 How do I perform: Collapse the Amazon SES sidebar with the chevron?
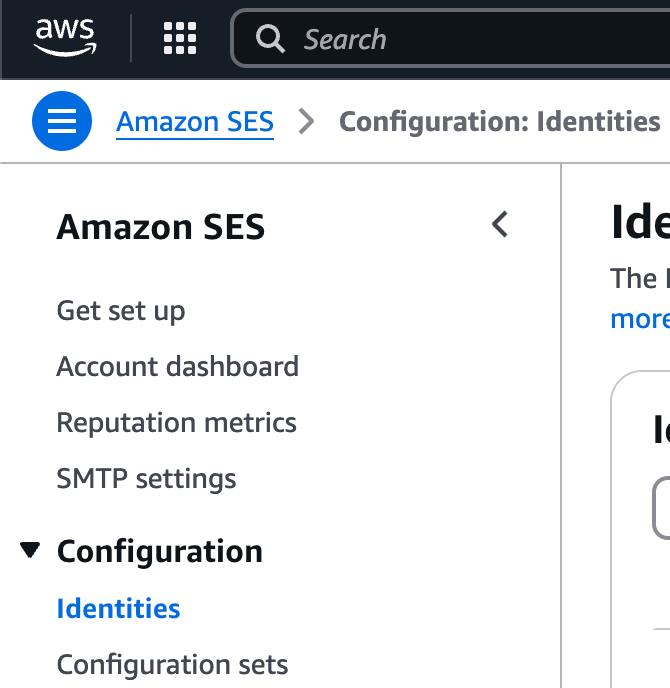[500, 225]
